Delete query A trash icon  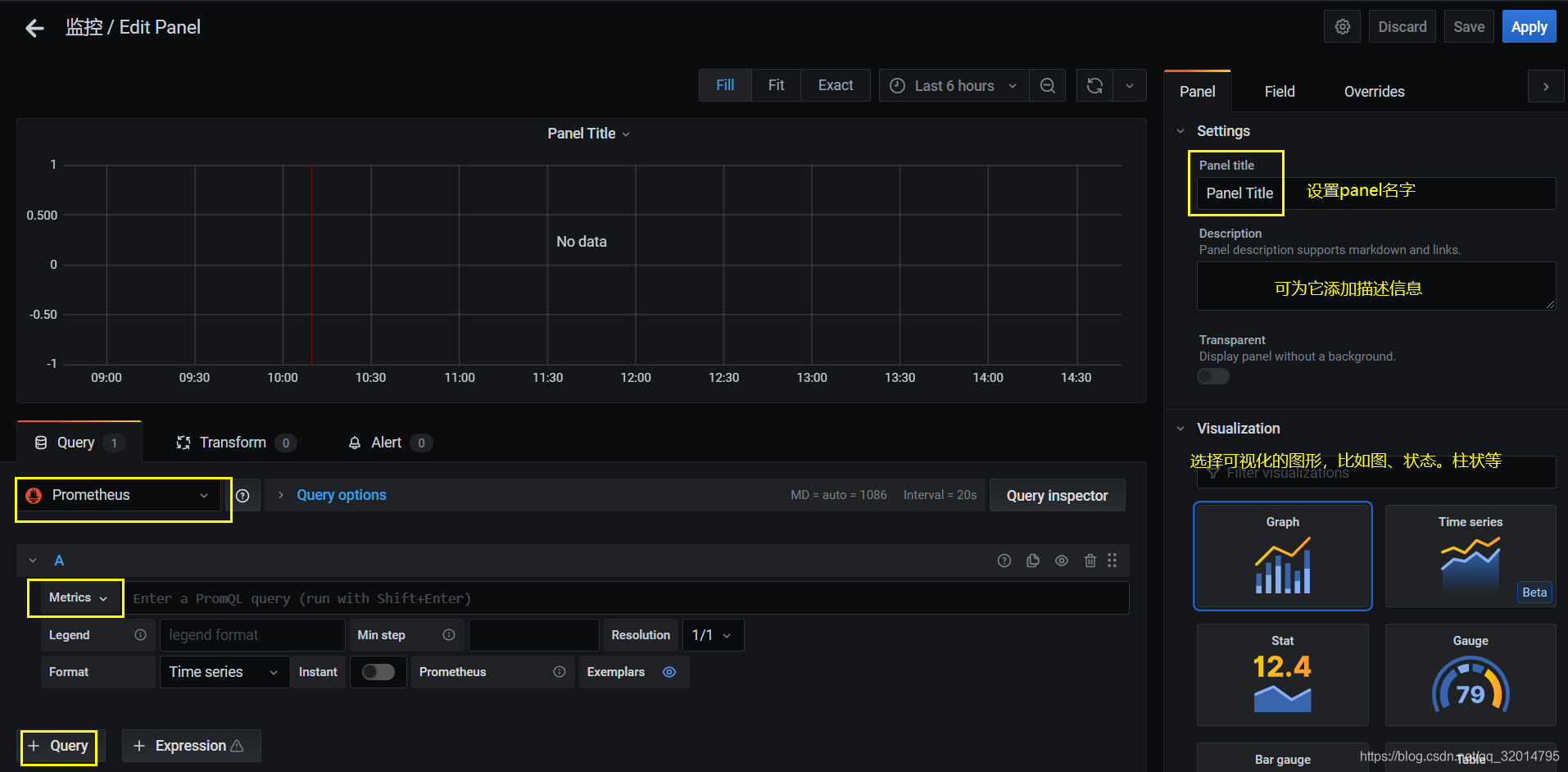tap(1090, 561)
